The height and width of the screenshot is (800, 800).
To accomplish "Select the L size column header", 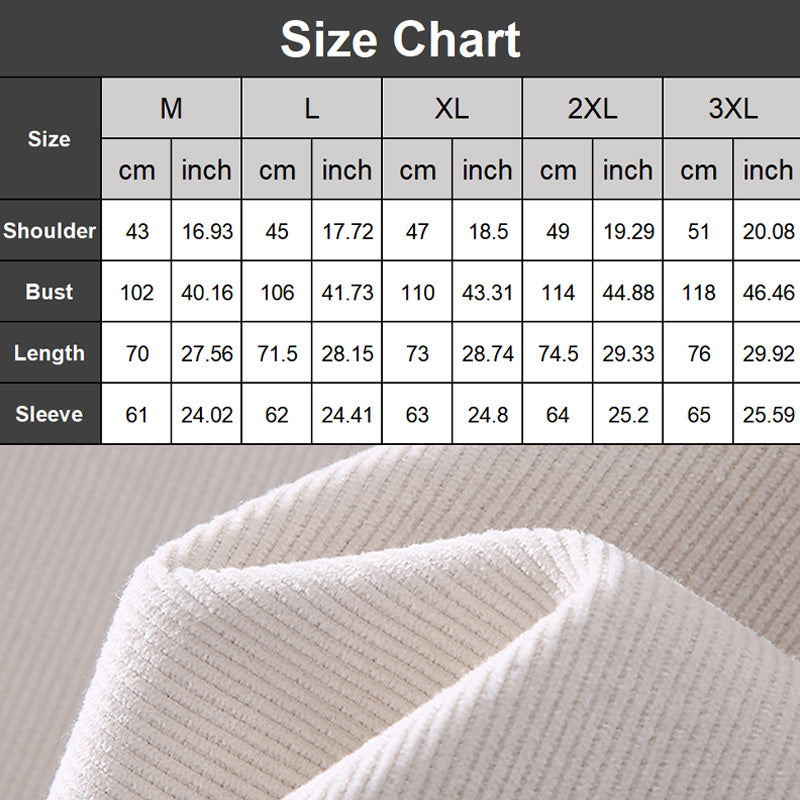I will [312, 108].
